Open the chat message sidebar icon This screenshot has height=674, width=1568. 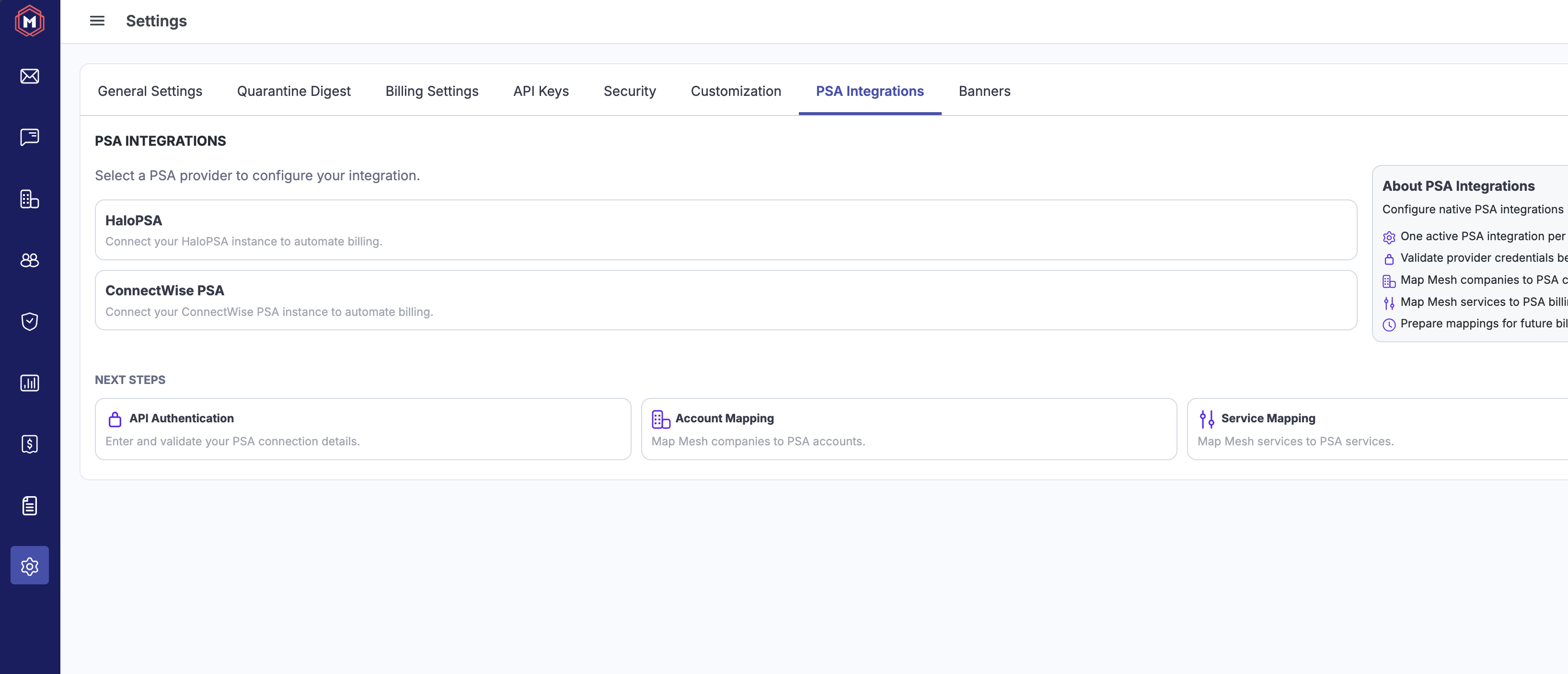click(x=30, y=137)
